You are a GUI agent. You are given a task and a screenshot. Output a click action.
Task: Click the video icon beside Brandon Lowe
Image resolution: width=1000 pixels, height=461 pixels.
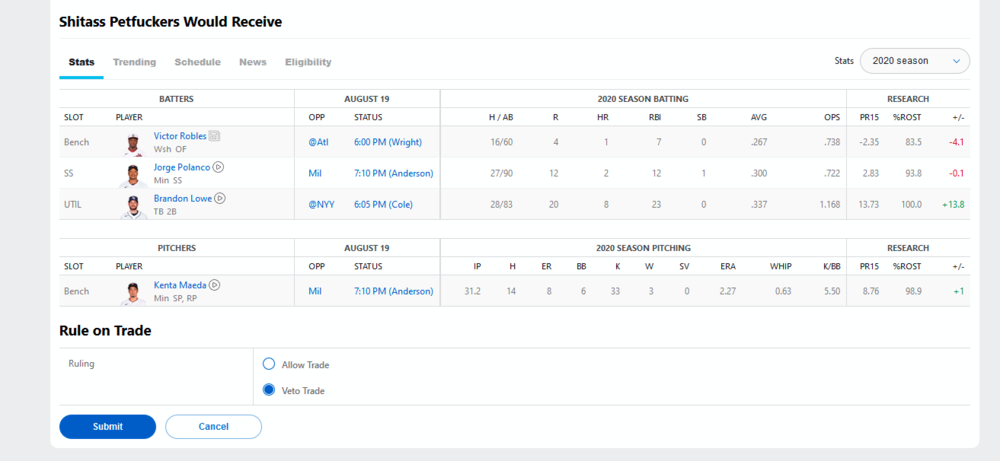tap(221, 198)
